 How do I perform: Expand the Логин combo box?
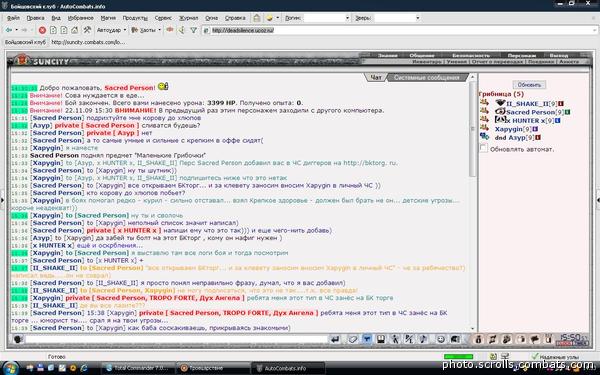(x=347, y=18)
